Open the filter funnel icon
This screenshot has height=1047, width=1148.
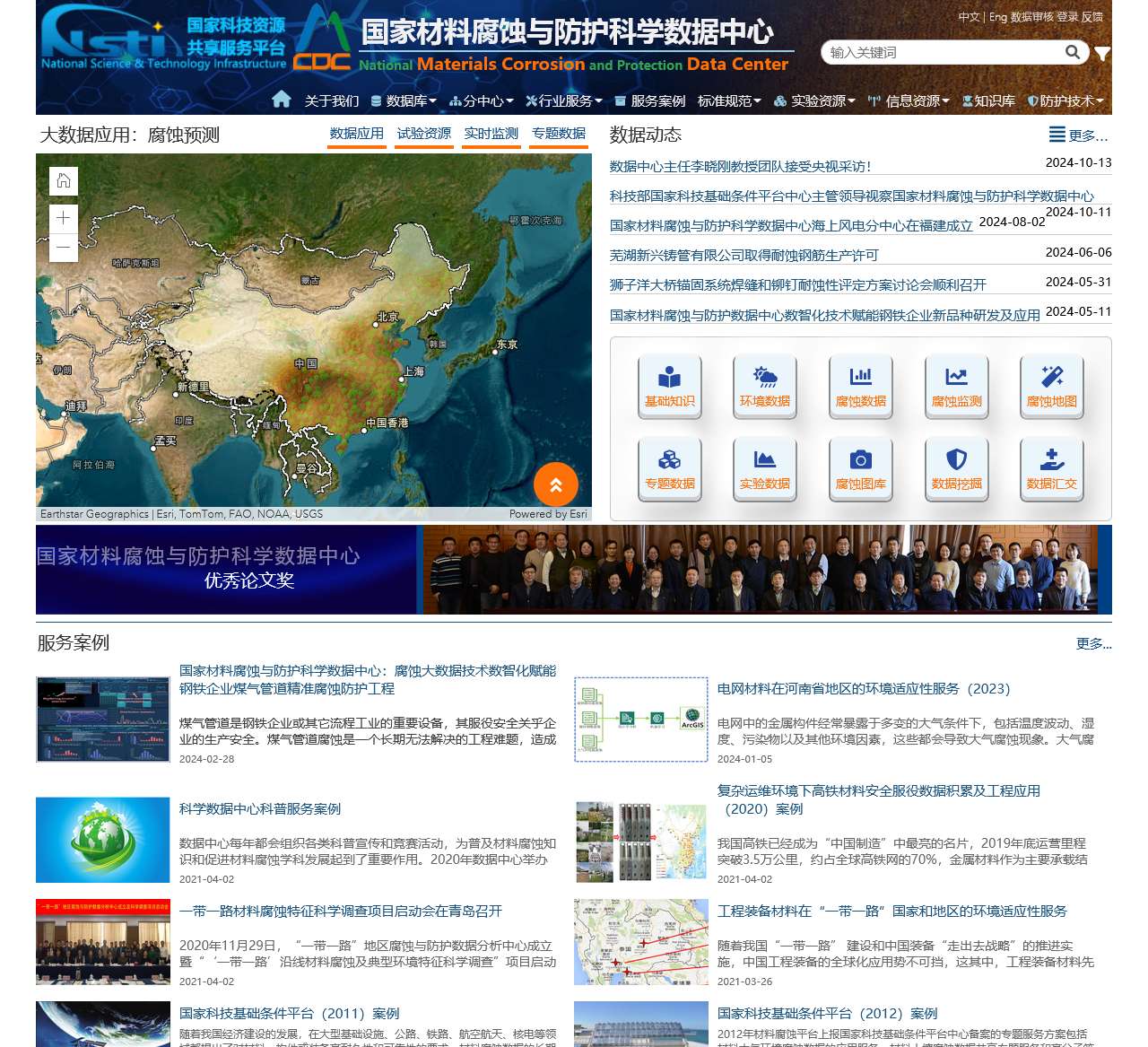tap(1102, 54)
